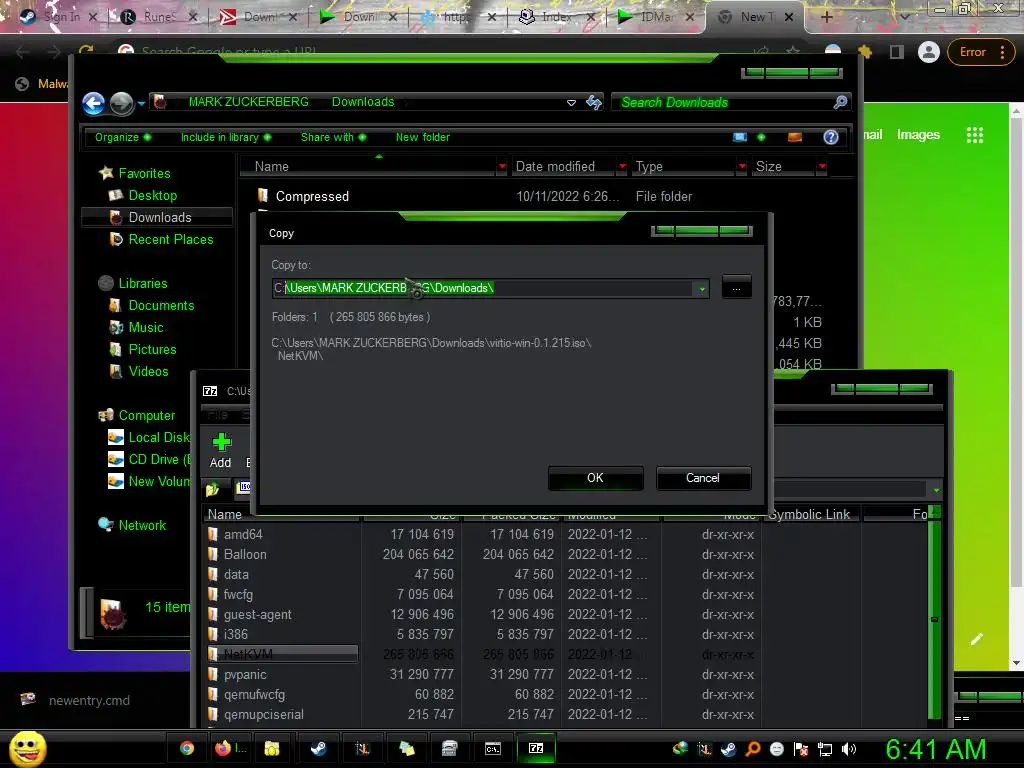This screenshot has width=1024, height=768.
Task: Change the Explorer view layout icon
Action: click(x=739, y=137)
